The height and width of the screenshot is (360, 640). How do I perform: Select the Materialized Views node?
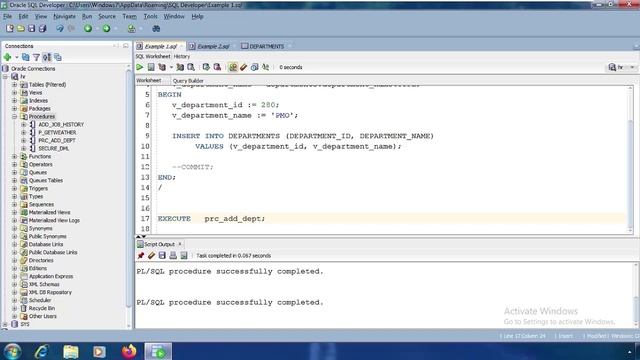point(49,213)
